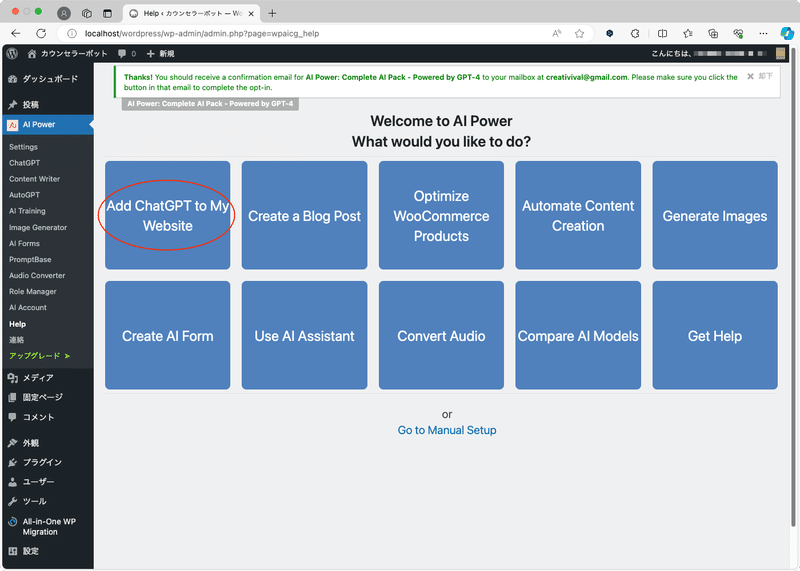Open the workspaces icon in tab bar

(87, 13)
